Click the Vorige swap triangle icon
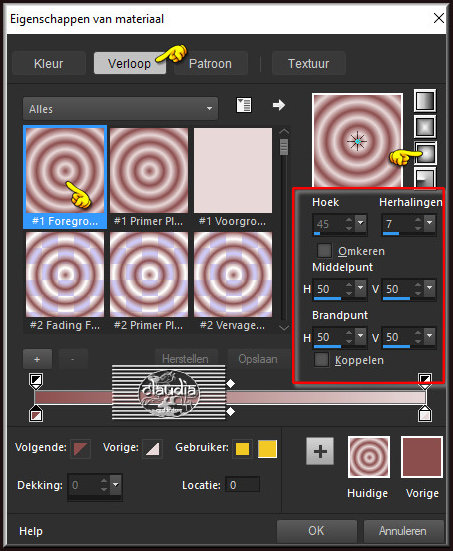 [x=153, y=449]
